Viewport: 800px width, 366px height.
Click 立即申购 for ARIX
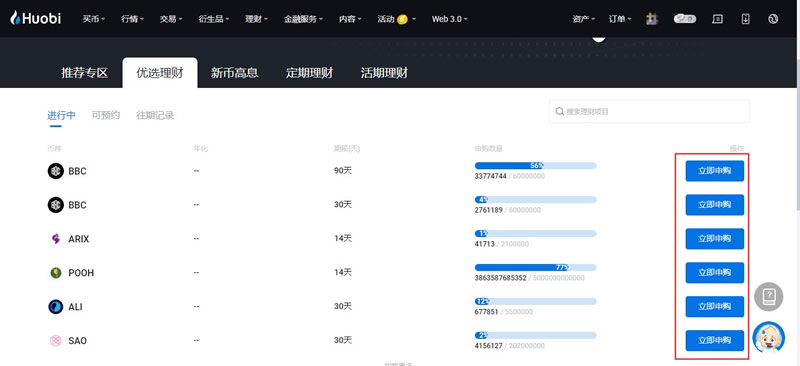tap(714, 238)
